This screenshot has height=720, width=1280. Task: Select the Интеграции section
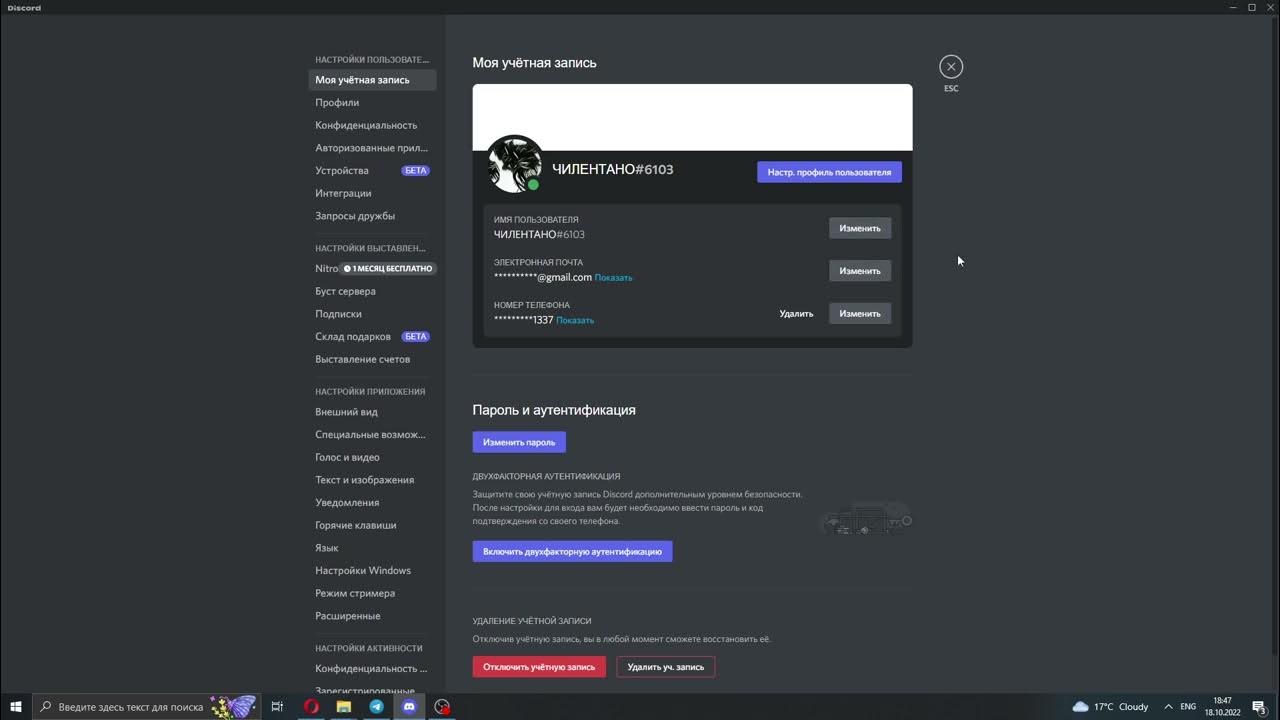[x=372, y=193]
